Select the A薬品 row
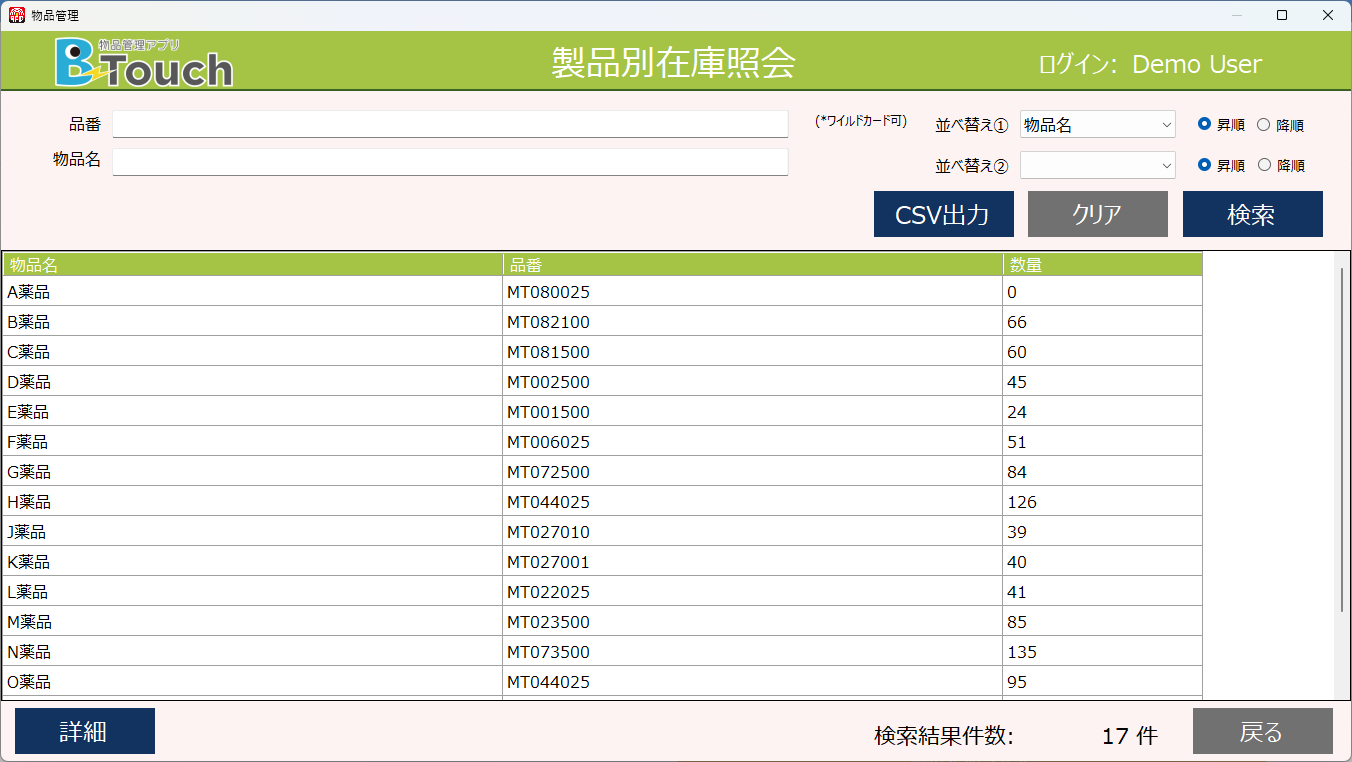 602,292
